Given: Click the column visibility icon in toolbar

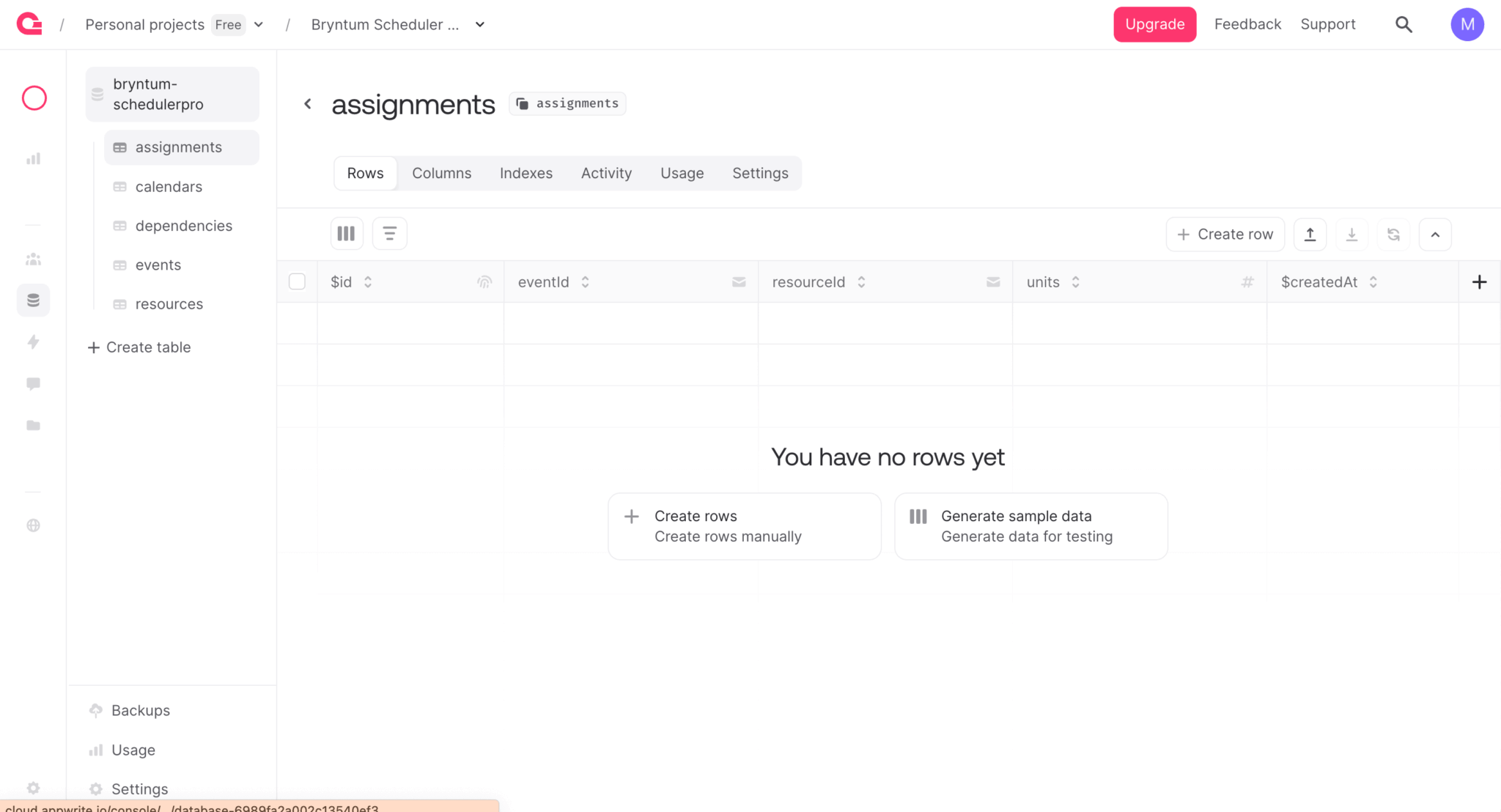Looking at the screenshot, I should tap(346, 234).
